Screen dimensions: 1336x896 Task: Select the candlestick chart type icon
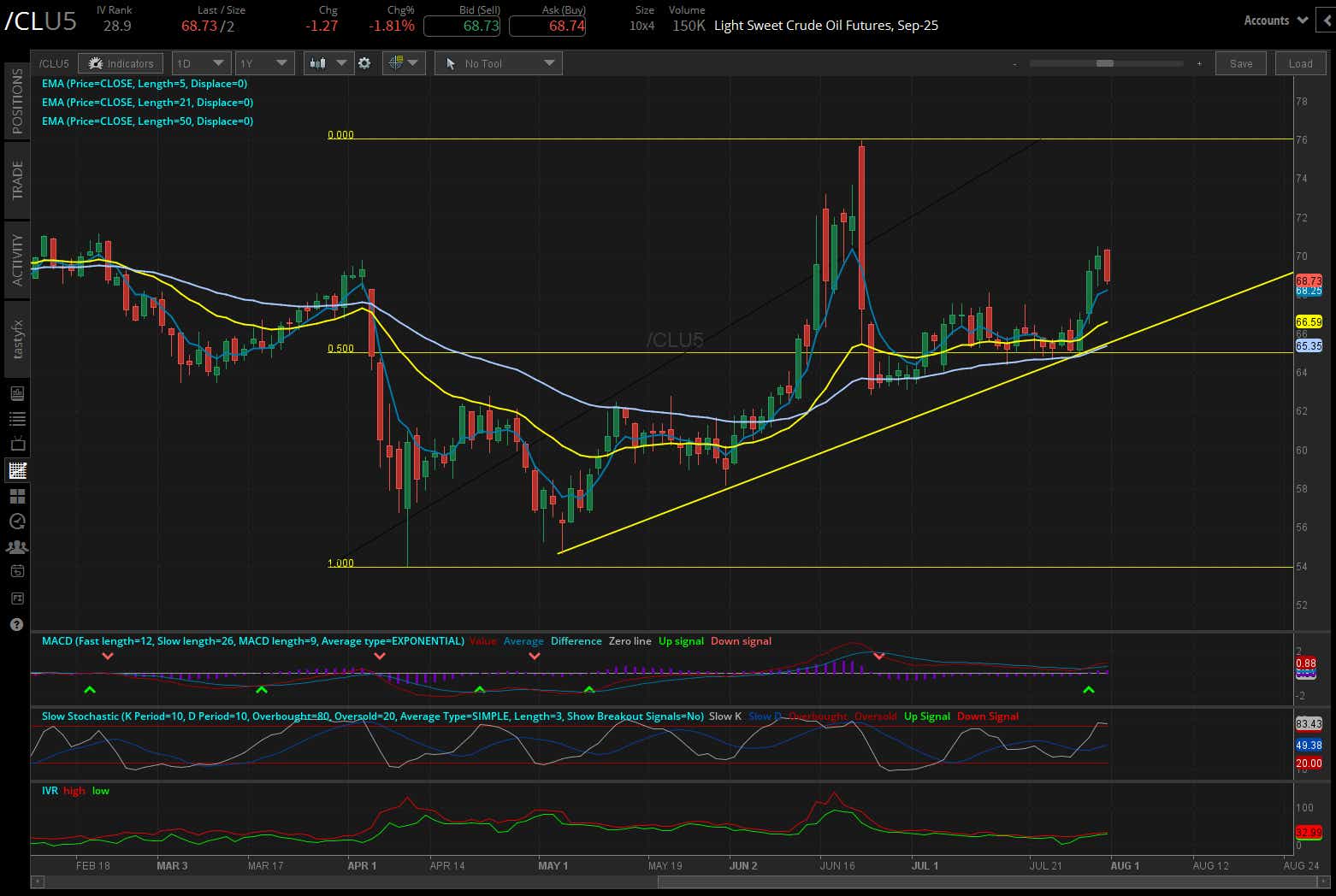click(x=318, y=62)
